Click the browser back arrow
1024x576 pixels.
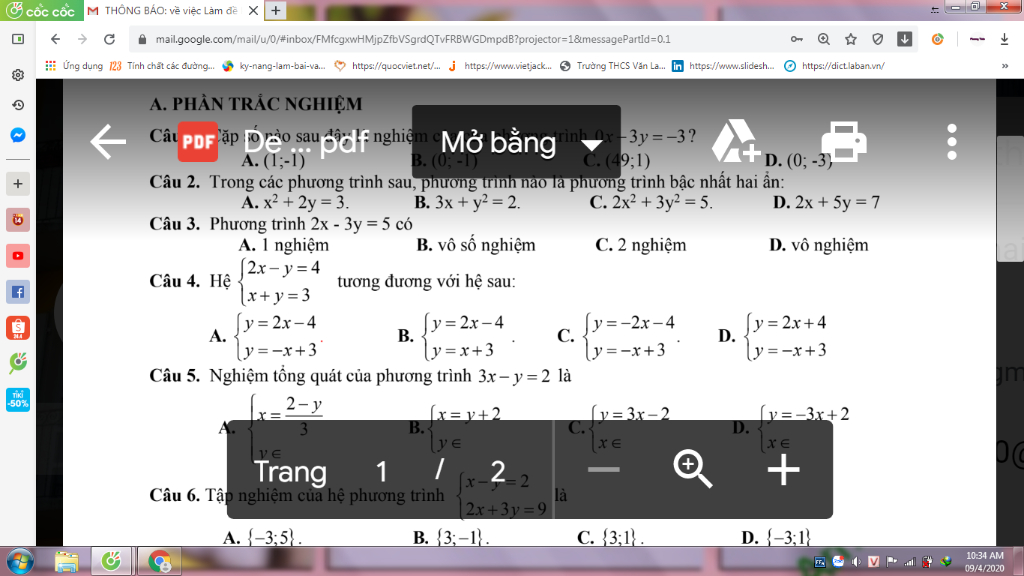coord(56,39)
